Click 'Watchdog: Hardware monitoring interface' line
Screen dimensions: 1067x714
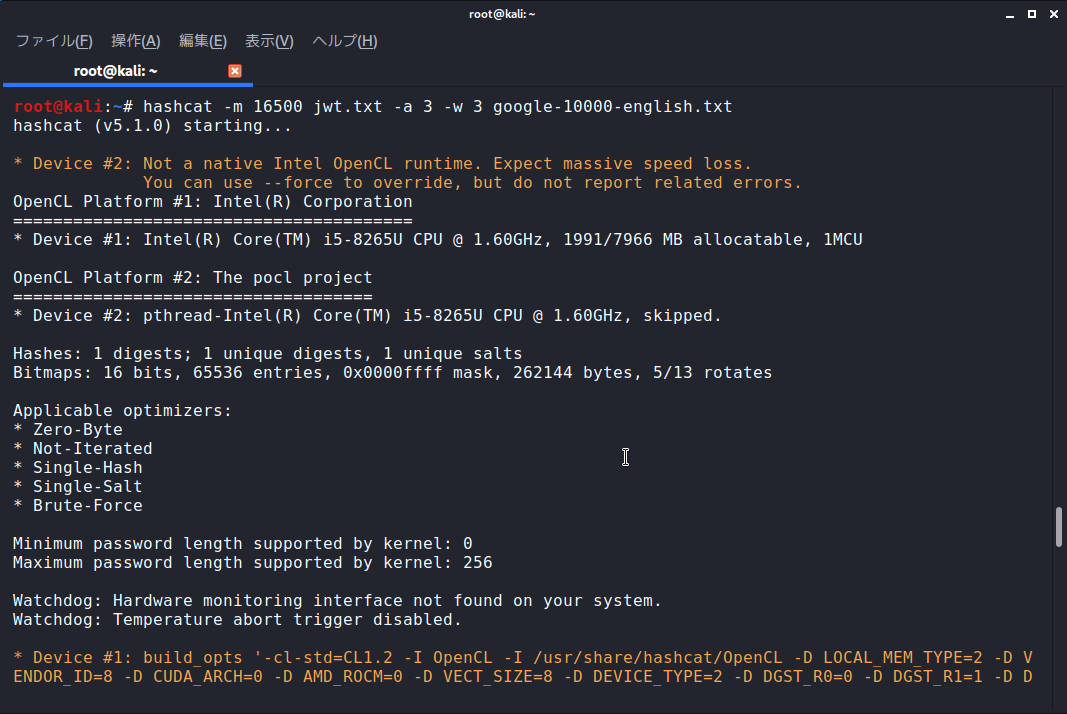(338, 601)
